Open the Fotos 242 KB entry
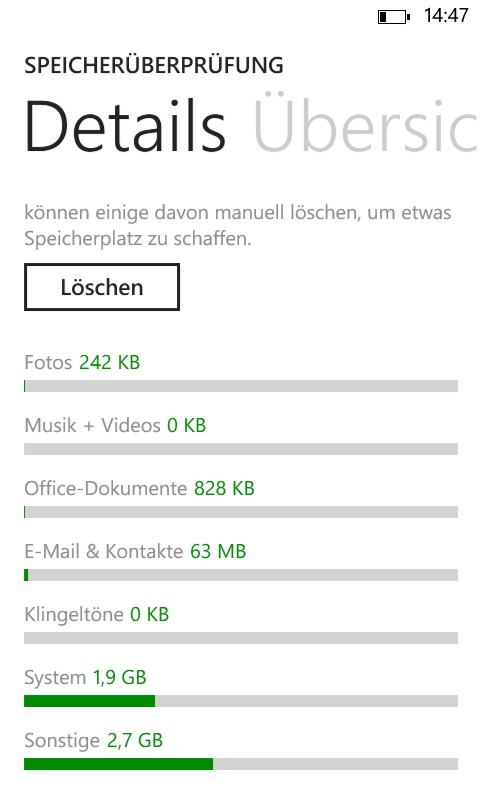The width and height of the screenshot is (480, 800). pos(82,363)
